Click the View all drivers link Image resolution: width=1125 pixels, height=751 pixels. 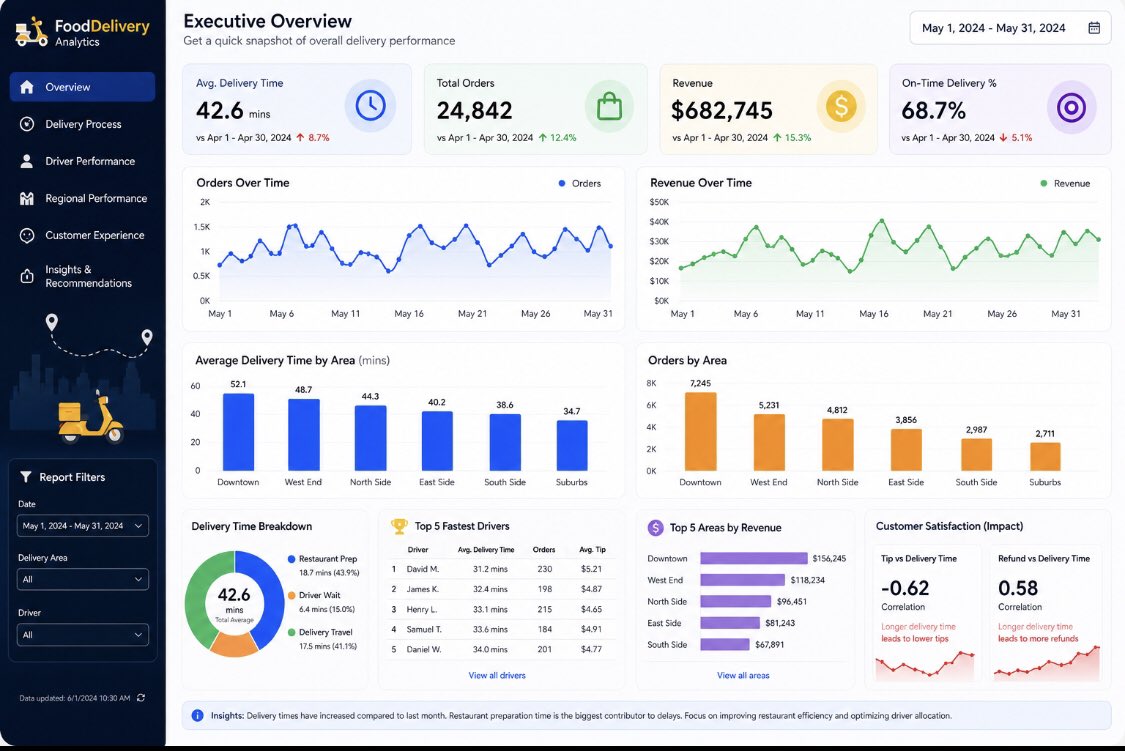pyautogui.click(x=496, y=676)
